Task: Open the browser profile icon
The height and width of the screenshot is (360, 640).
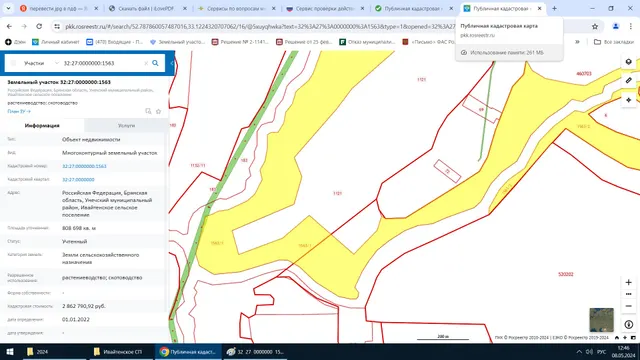Action: click(616, 27)
